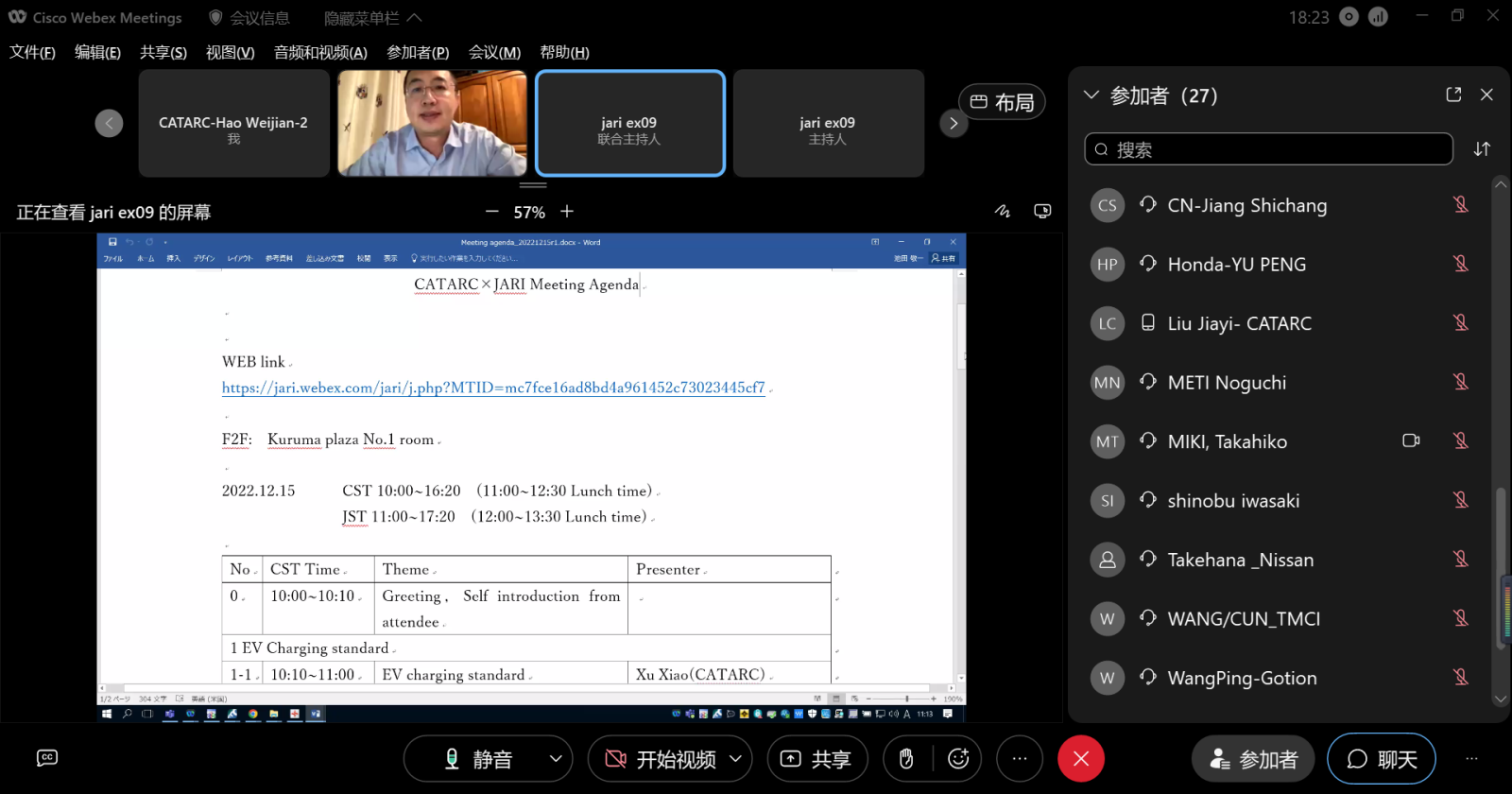Screen dimensions: 1512x794
Task: Click the closed captions icon
Action: click(47, 758)
